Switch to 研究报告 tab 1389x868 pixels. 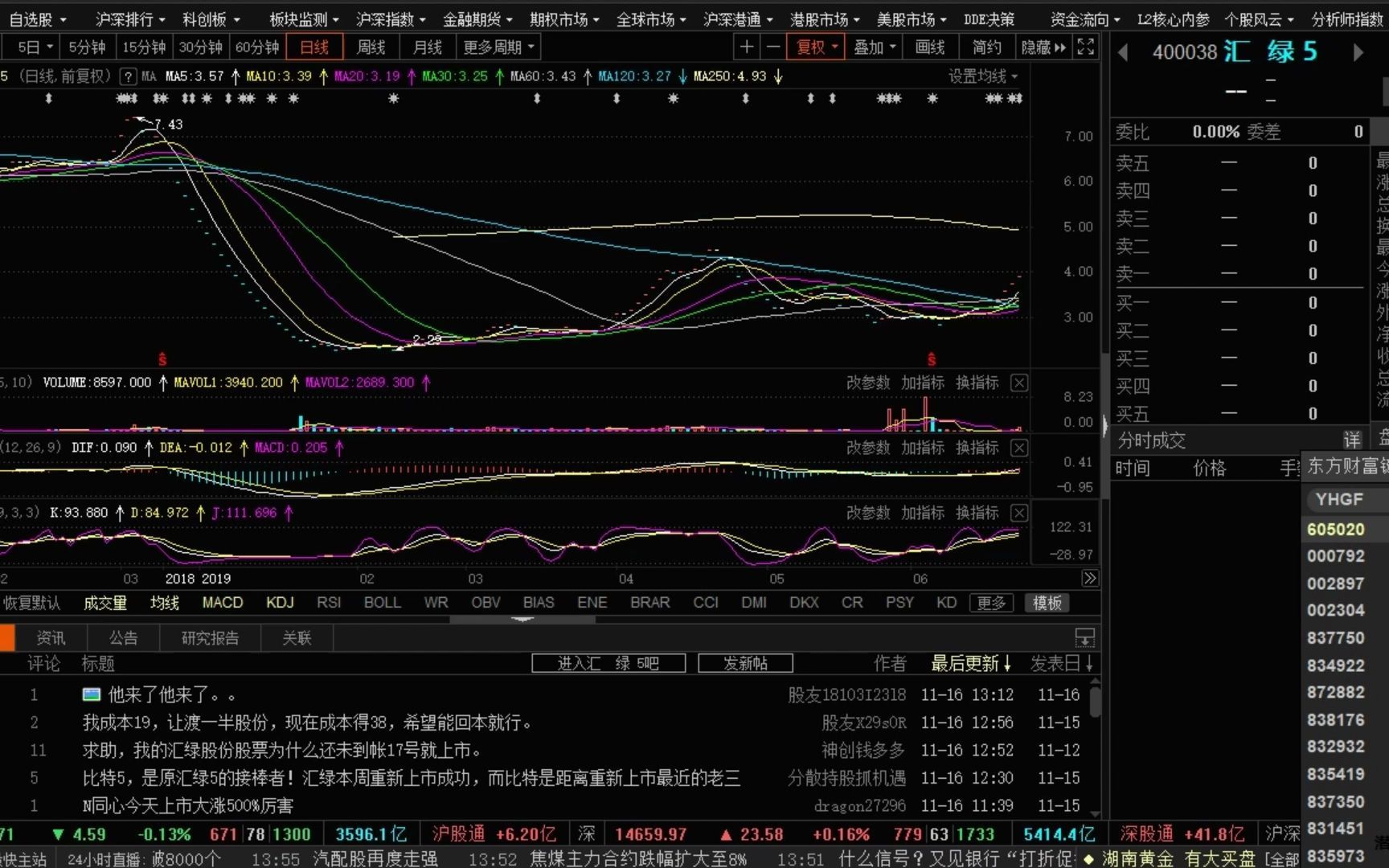pyautogui.click(x=210, y=638)
